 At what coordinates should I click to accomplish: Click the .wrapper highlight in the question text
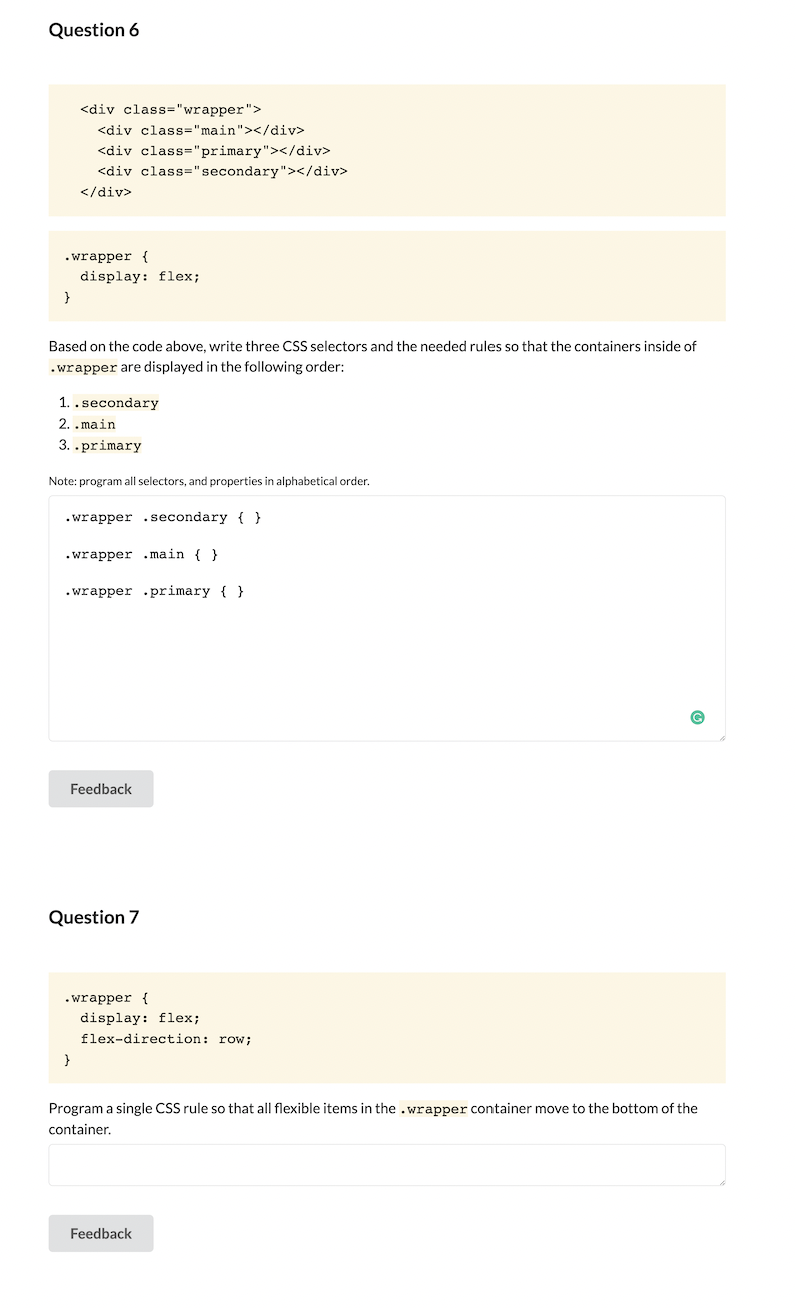pos(83,367)
